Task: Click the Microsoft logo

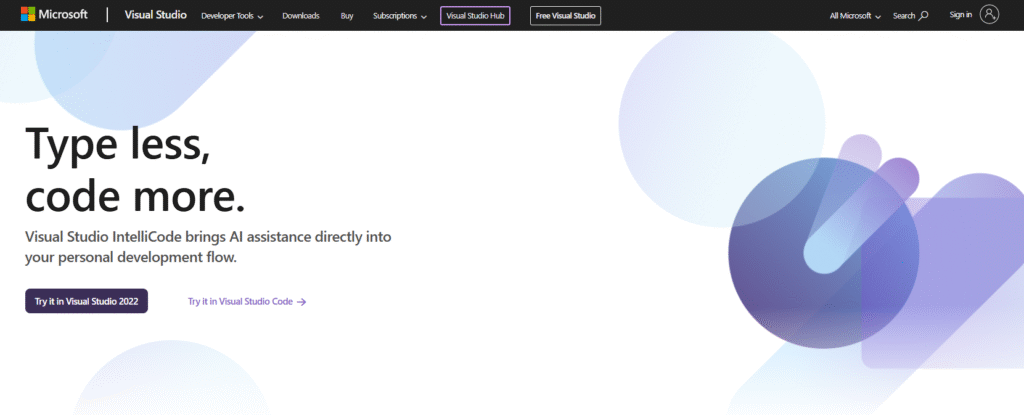Action: coord(54,14)
